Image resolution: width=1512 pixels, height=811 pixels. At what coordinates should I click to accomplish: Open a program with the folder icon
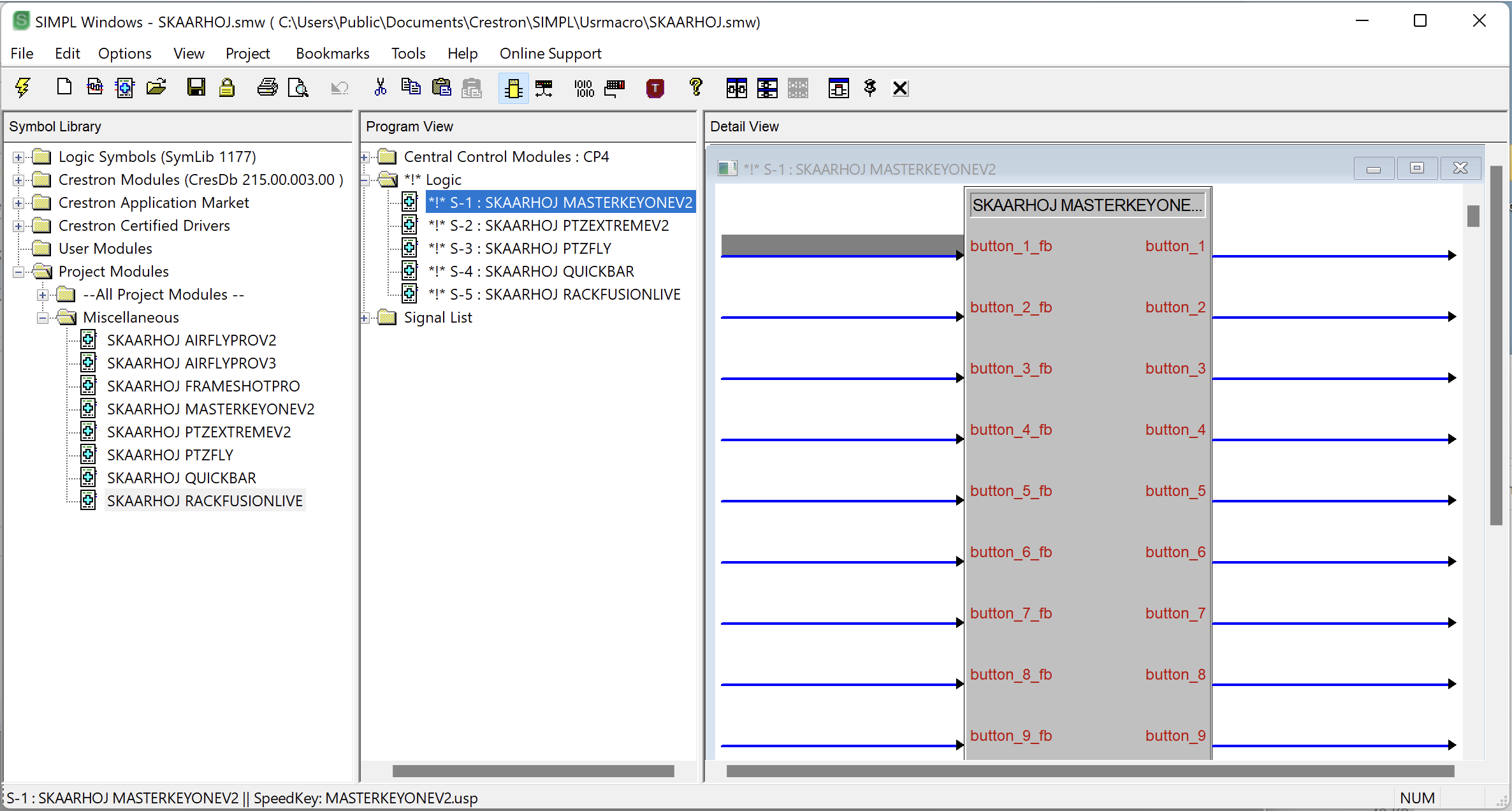[x=156, y=87]
